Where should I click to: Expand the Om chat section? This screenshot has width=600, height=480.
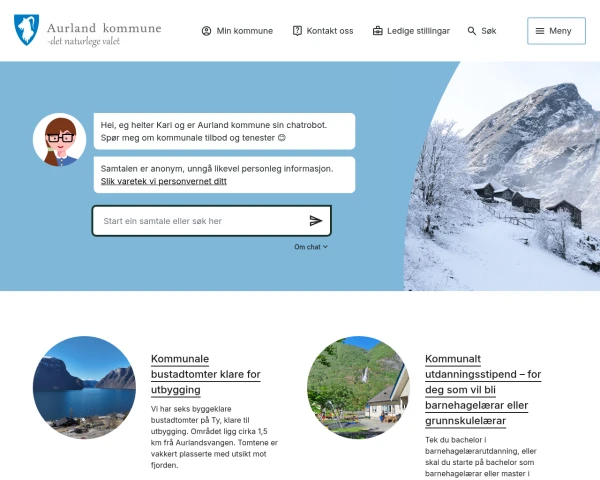pyautogui.click(x=311, y=247)
